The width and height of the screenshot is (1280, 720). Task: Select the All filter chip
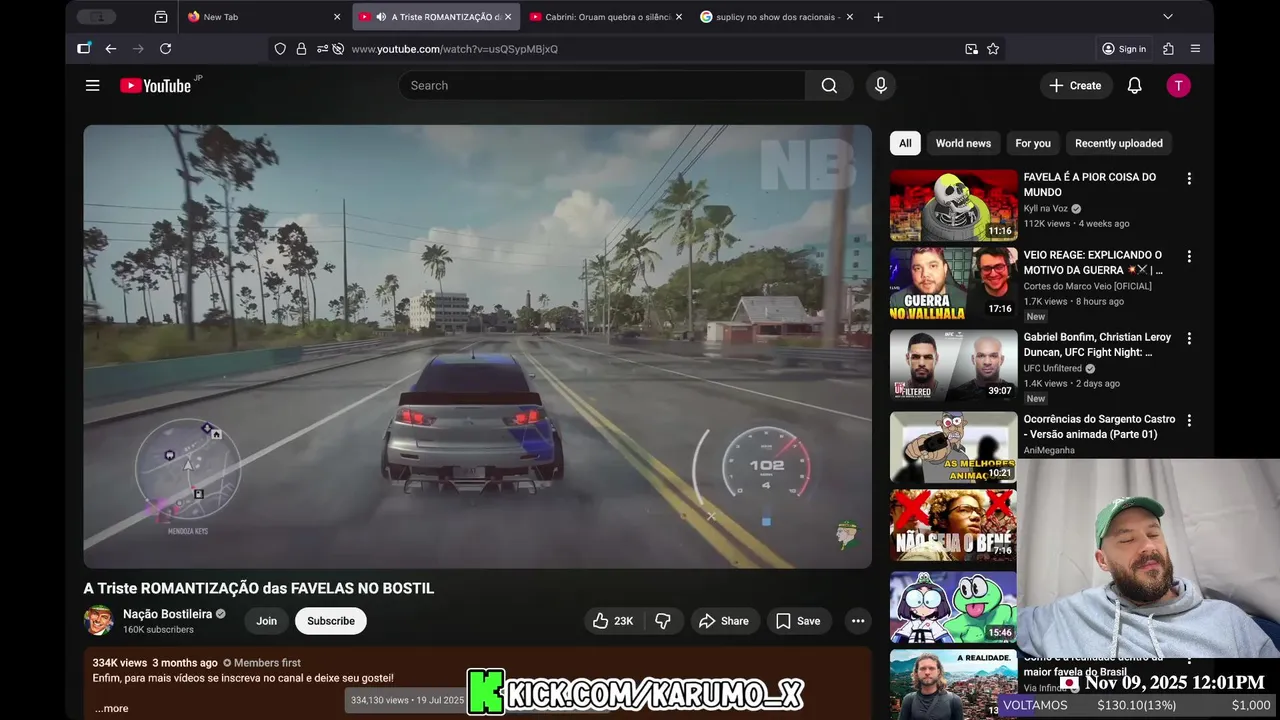click(905, 143)
